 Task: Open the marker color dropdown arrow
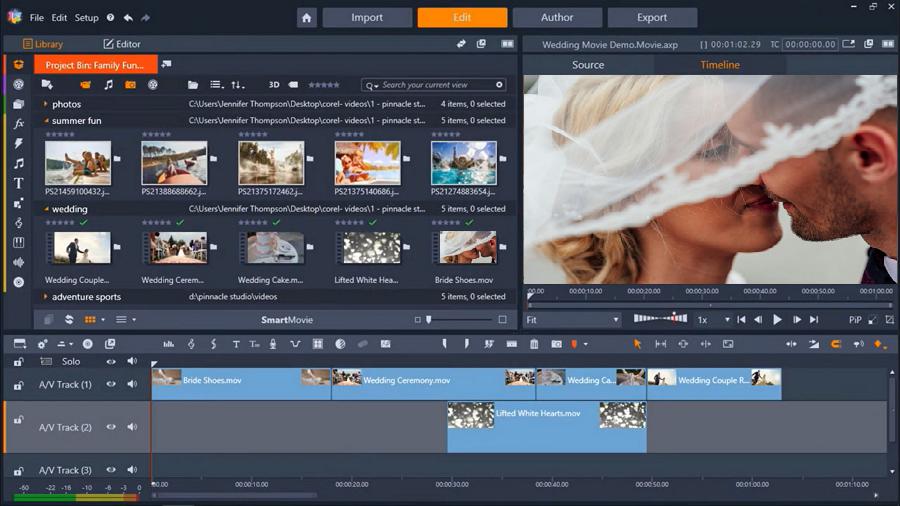point(585,344)
